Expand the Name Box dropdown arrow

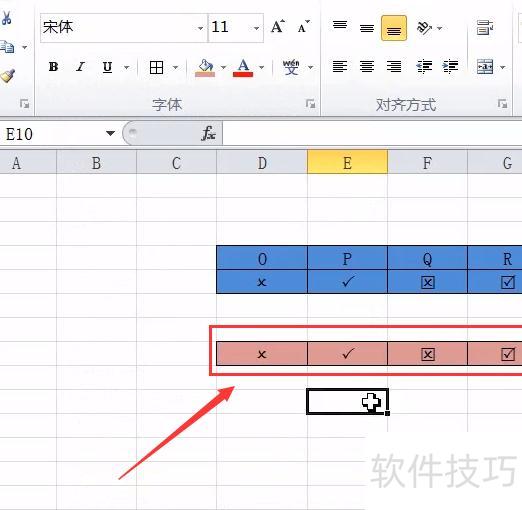[x=110, y=134]
